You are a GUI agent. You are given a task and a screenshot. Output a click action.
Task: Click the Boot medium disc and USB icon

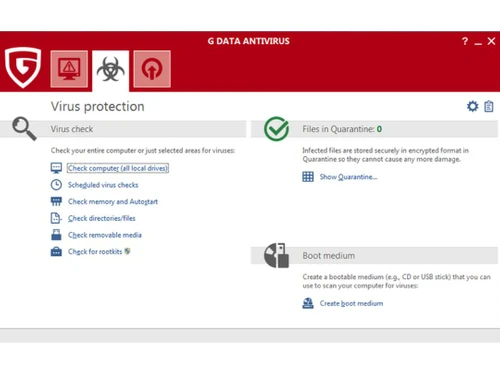point(276,255)
